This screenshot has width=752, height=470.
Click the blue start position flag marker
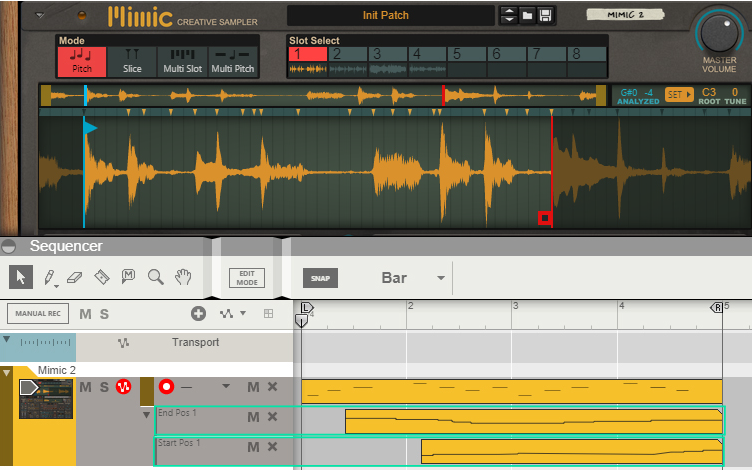click(90, 128)
